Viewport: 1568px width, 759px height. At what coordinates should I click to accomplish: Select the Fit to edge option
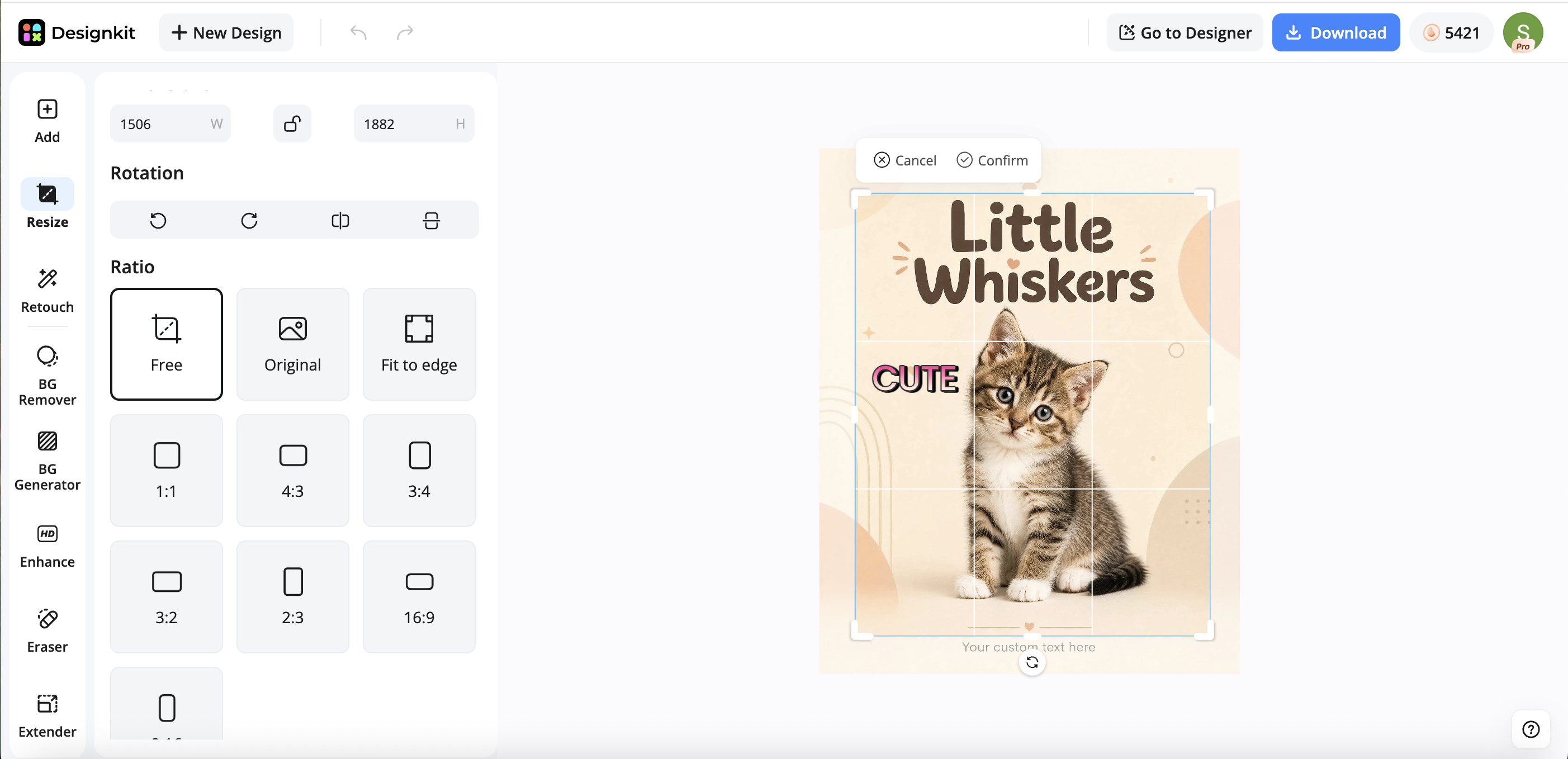pyautogui.click(x=419, y=344)
